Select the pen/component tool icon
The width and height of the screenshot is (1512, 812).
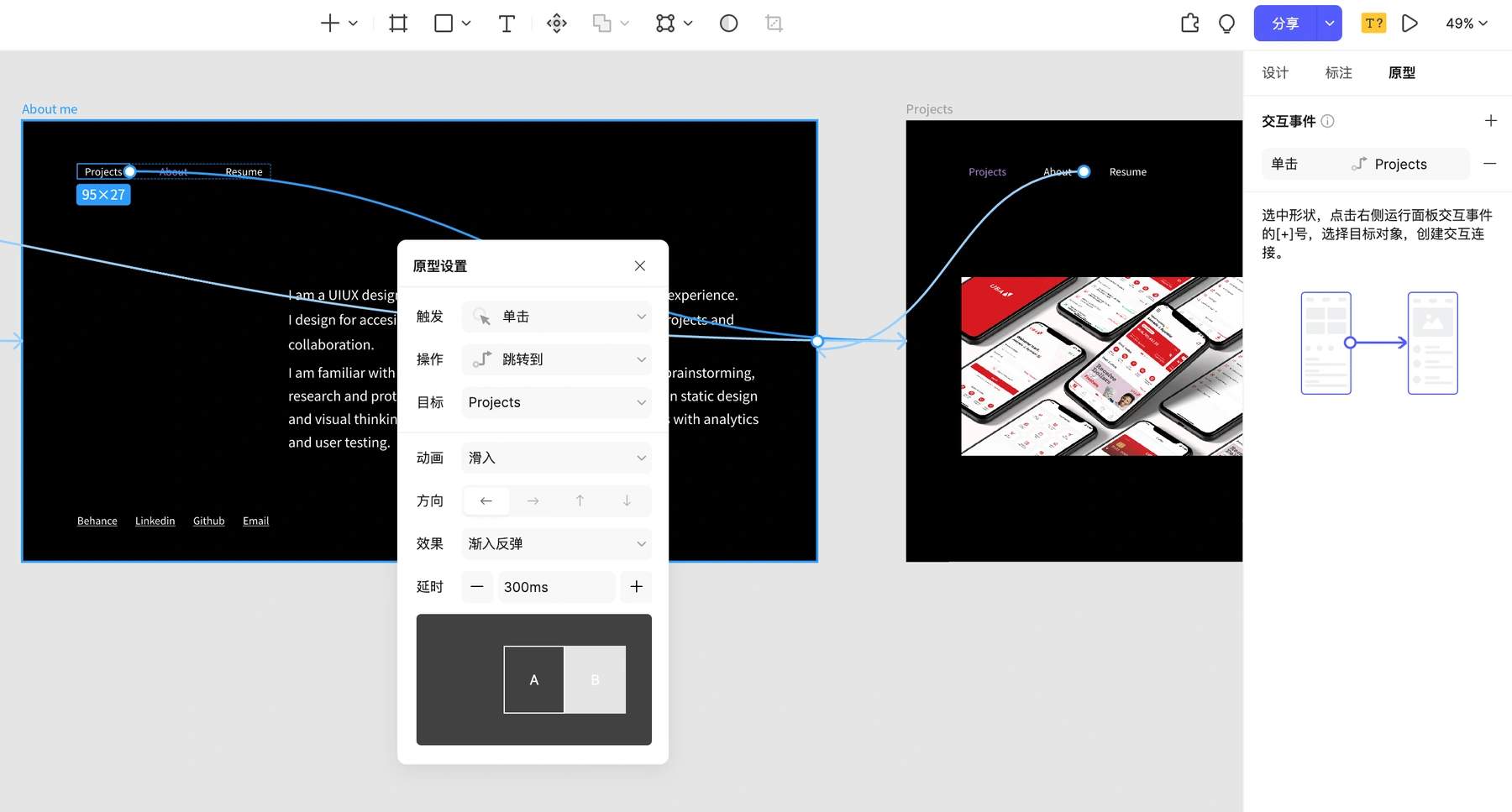[557, 24]
